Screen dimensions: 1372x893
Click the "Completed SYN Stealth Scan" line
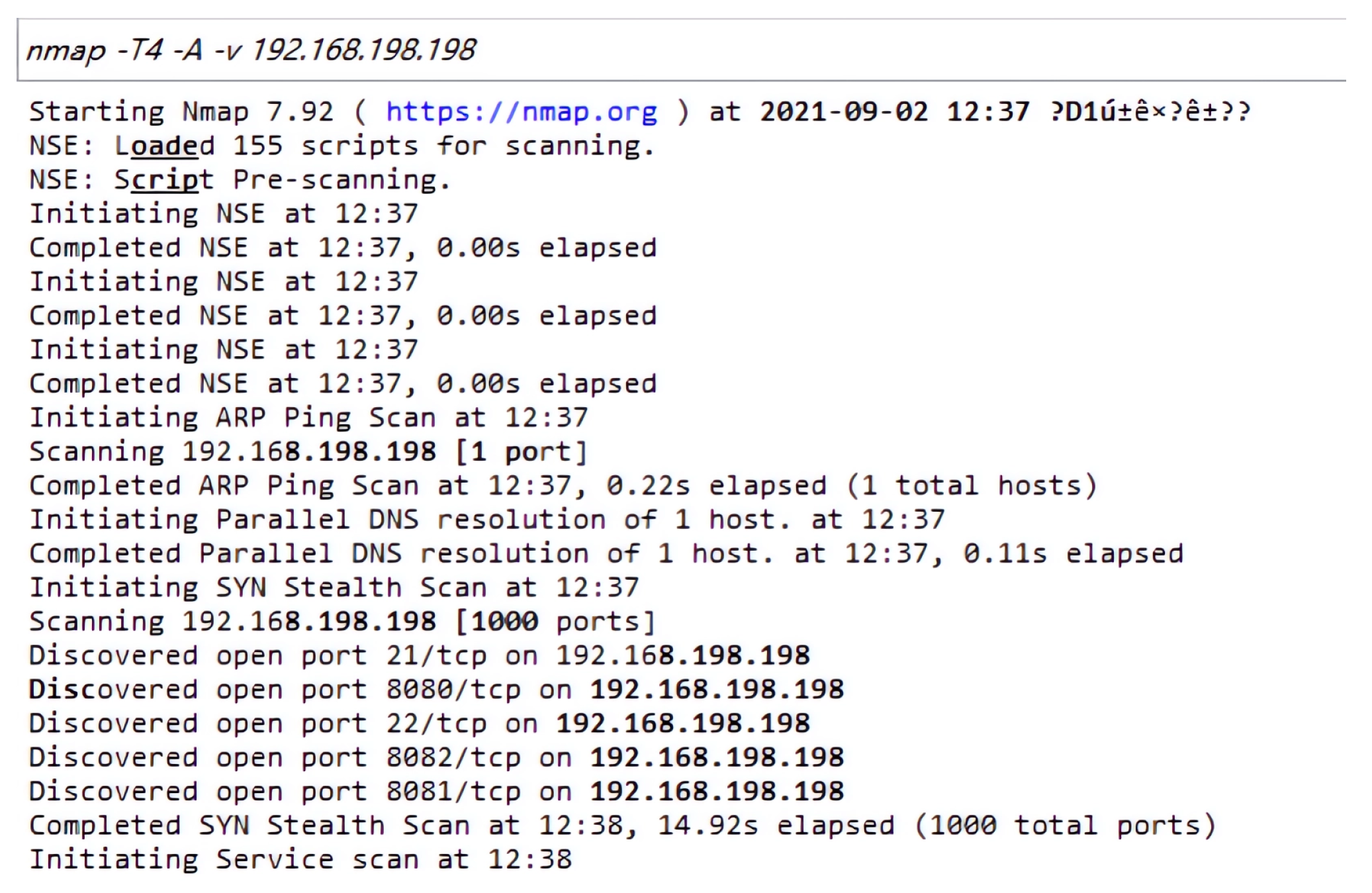coord(622,825)
